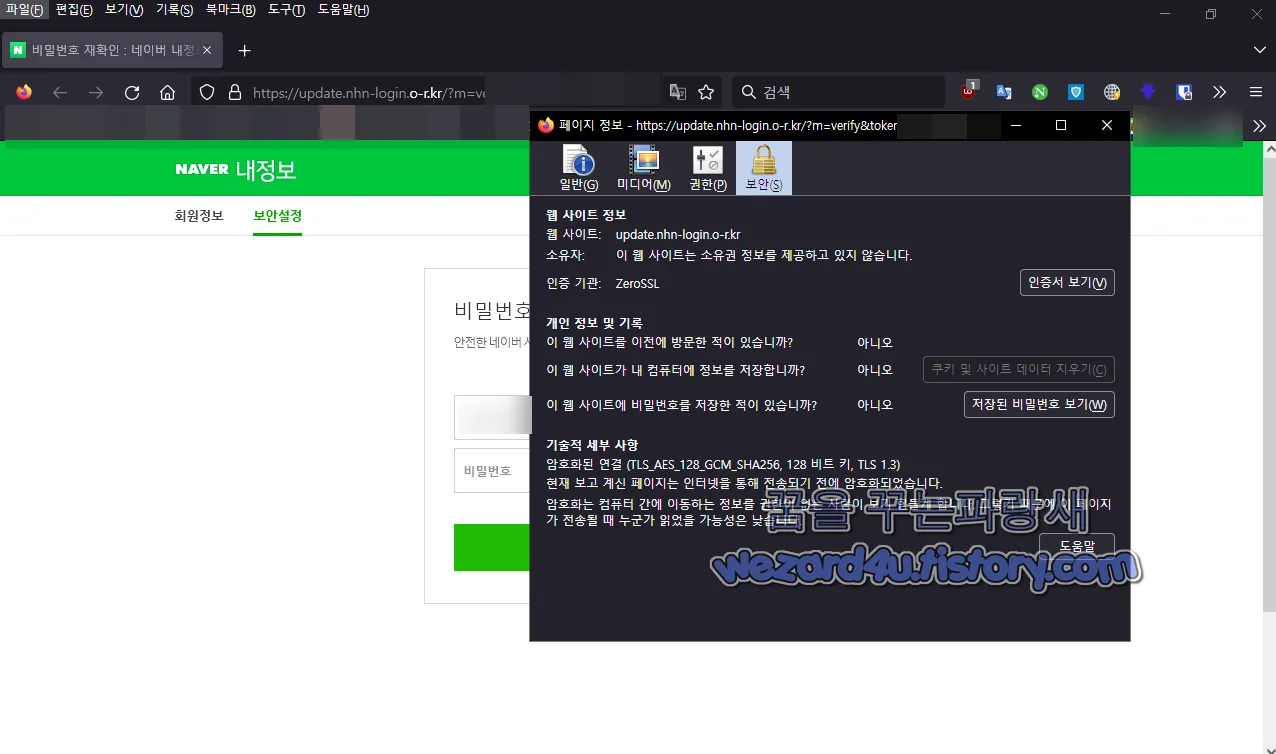Switch to the 회원정보 tab
This screenshot has width=1276, height=754.
(x=199, y=216)
